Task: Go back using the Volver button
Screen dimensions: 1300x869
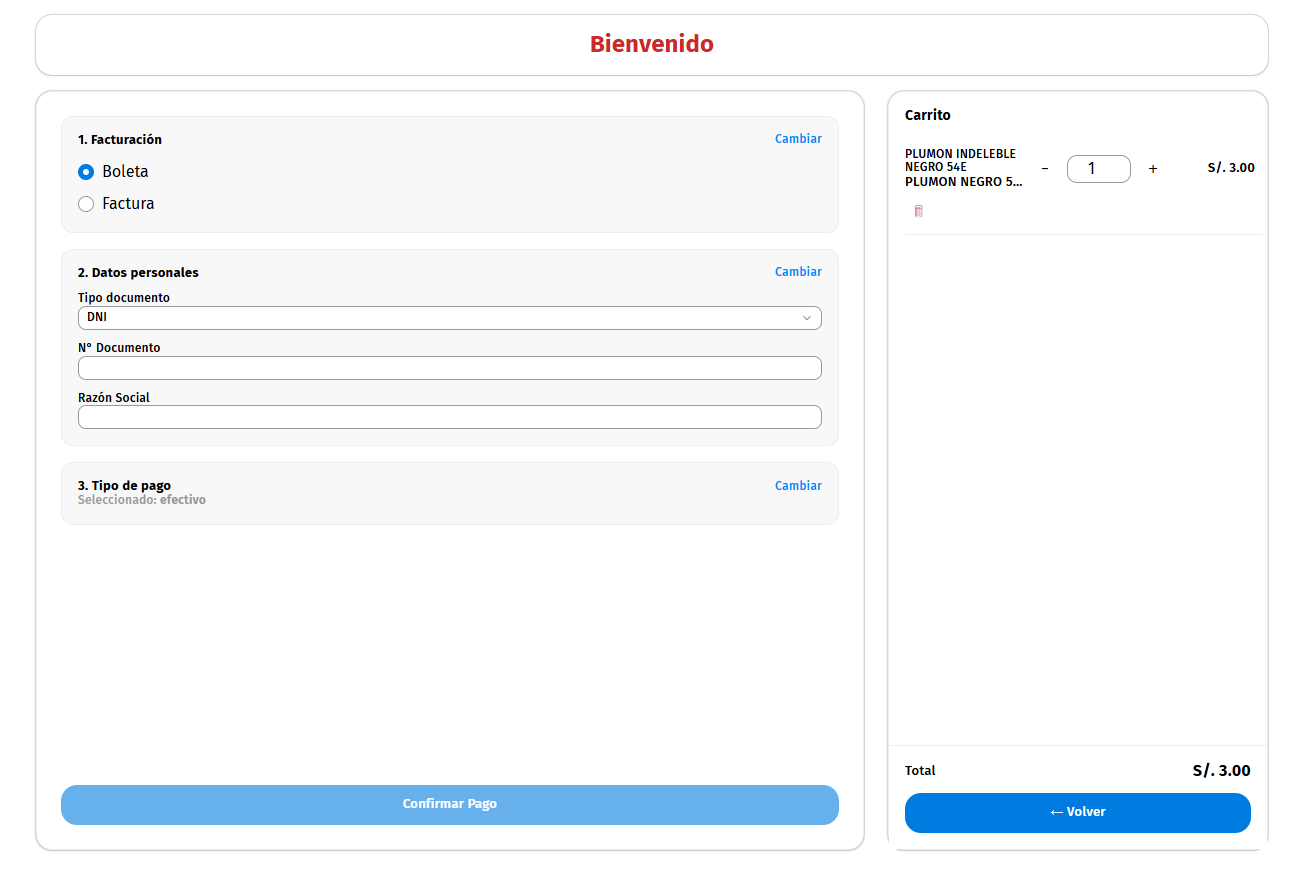Action: [1077, 812]
